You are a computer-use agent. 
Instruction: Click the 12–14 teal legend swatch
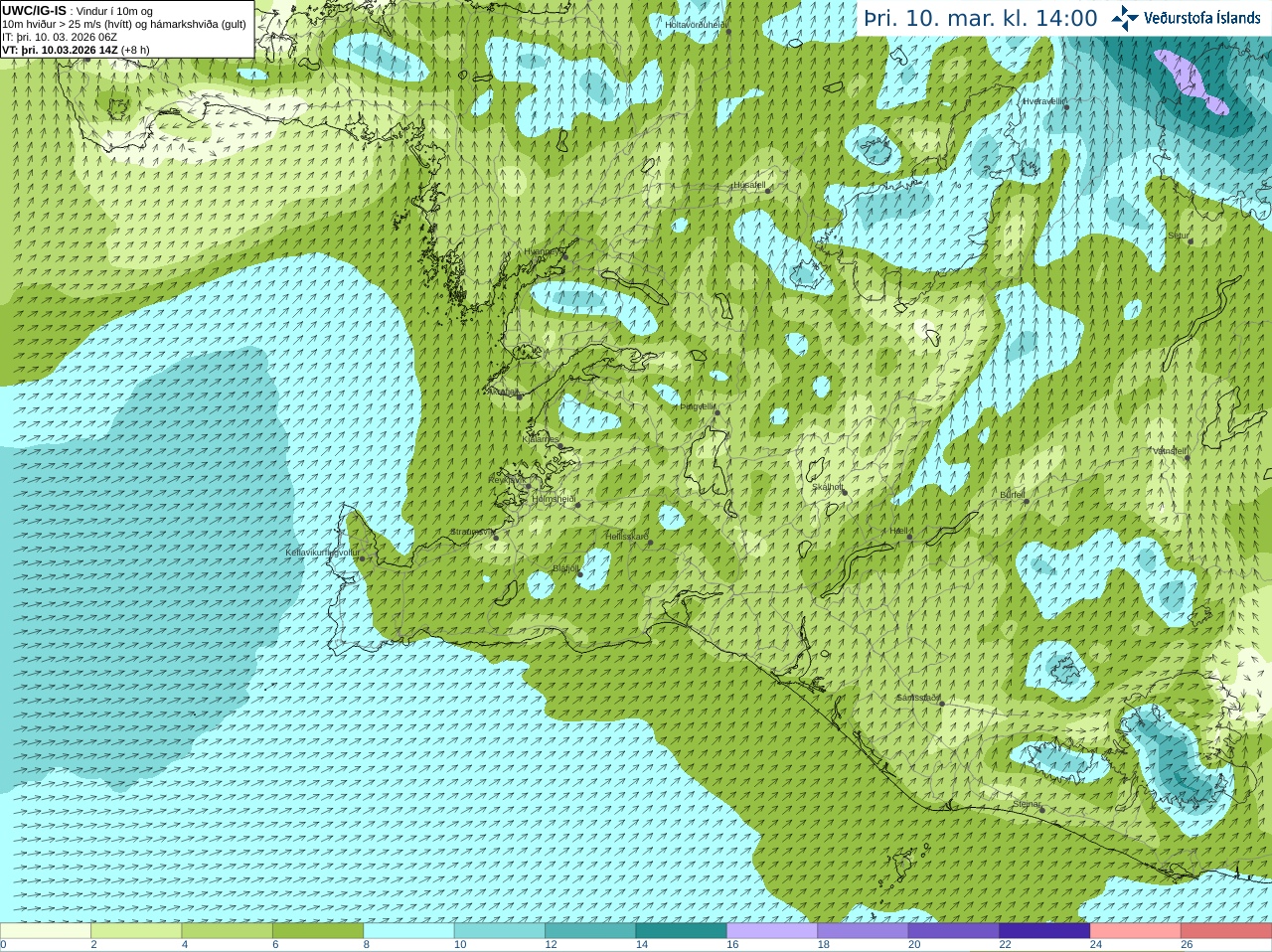pos(590,931)
